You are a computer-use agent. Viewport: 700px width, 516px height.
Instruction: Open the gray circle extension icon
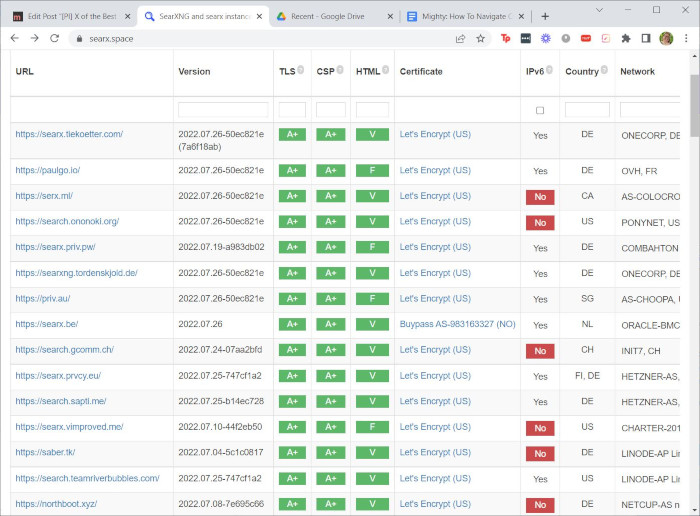point(566,39)
